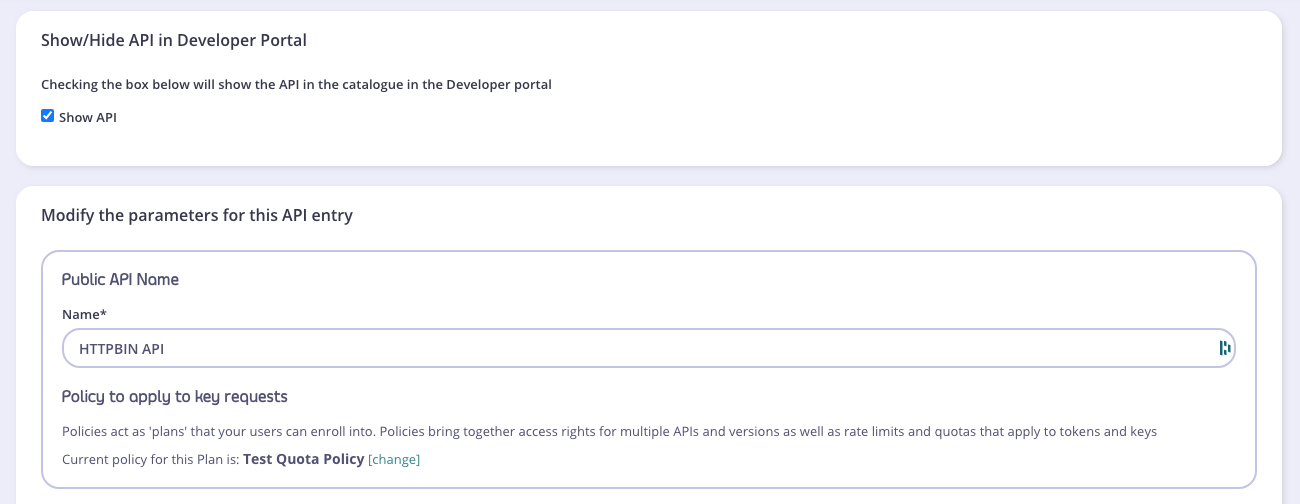Screen dimensions: 1300x504
Task: Uncheck the Show API checkbox
Action: [47, 116]
